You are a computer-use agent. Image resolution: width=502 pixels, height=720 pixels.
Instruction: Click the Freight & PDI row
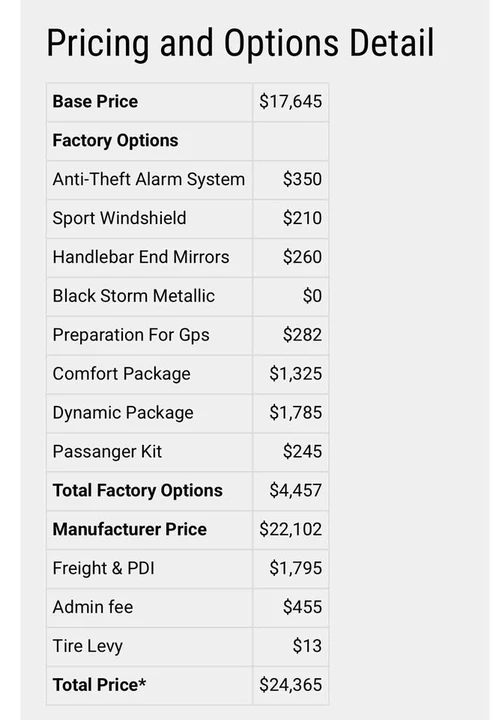[x=187, y=568]
